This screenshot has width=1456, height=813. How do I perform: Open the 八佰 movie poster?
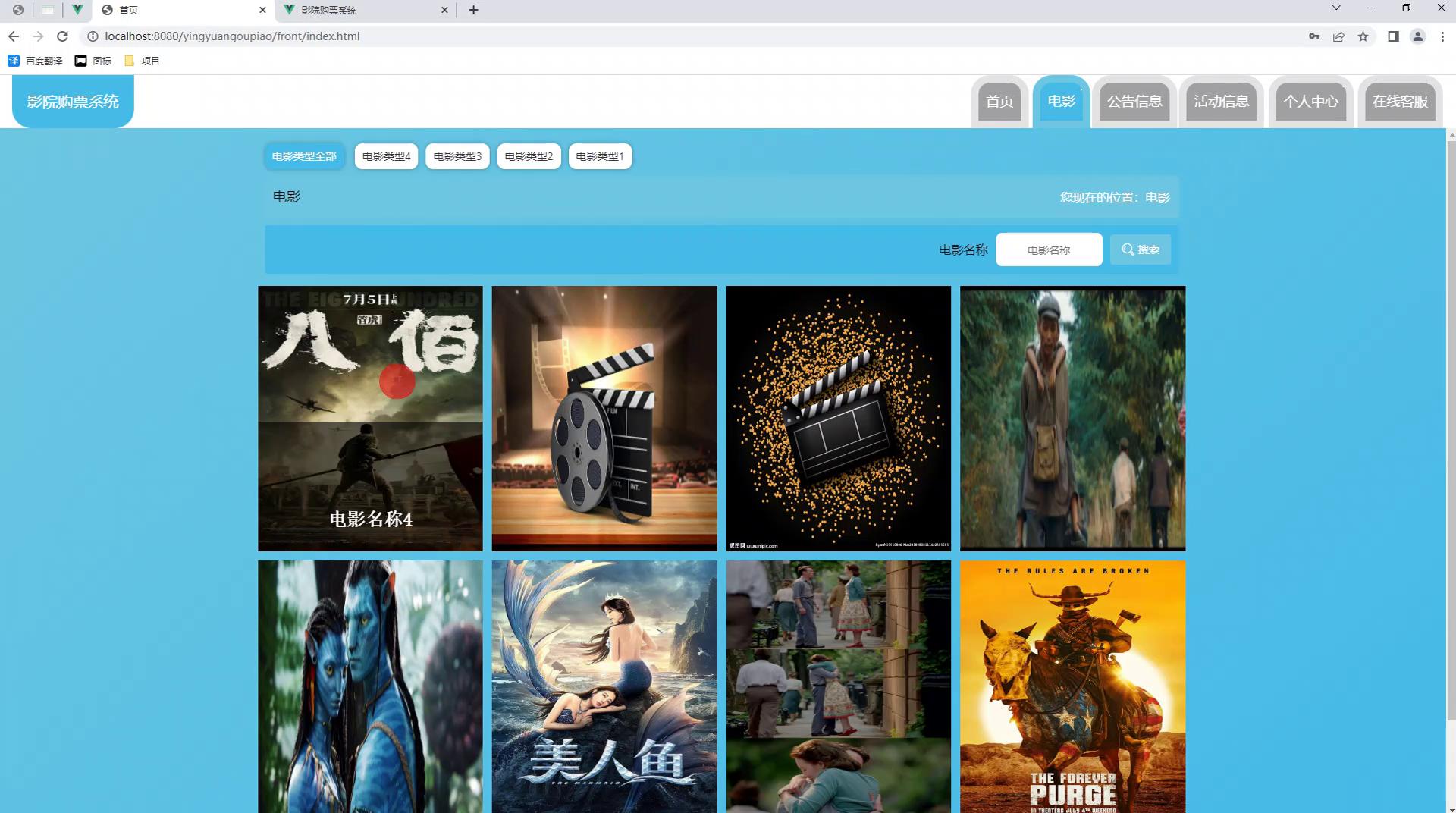click(370, 418)
